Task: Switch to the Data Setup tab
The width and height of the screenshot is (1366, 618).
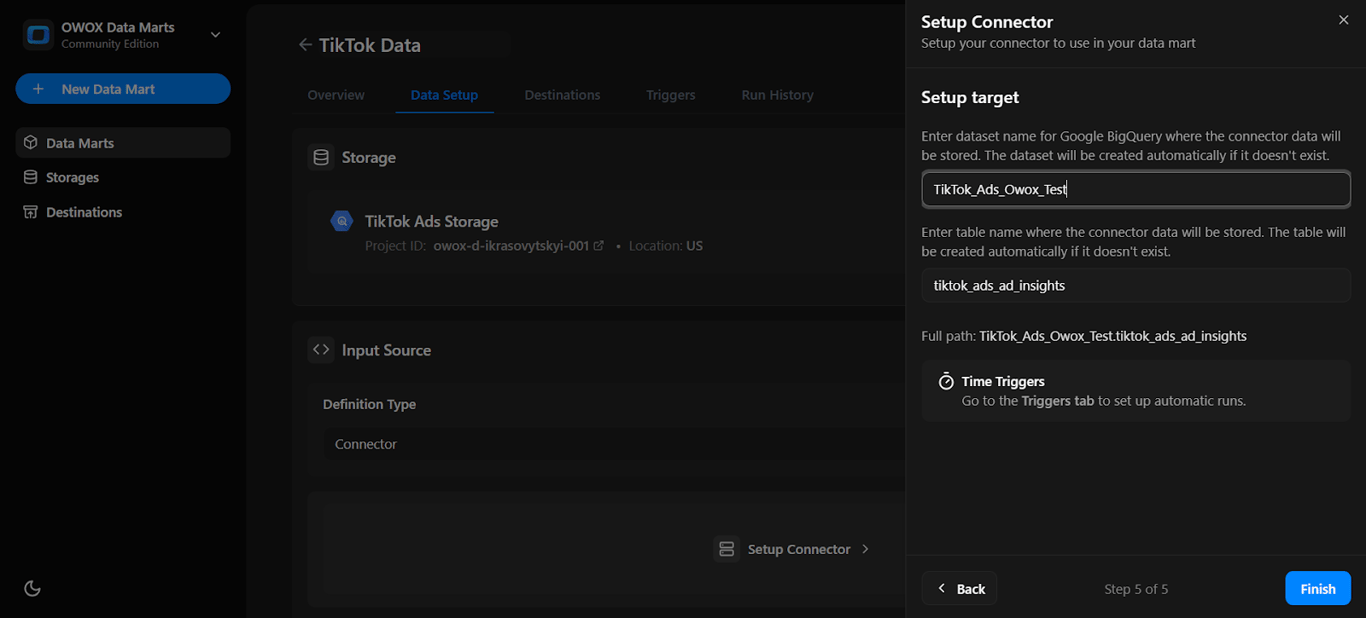Action: 444,95
